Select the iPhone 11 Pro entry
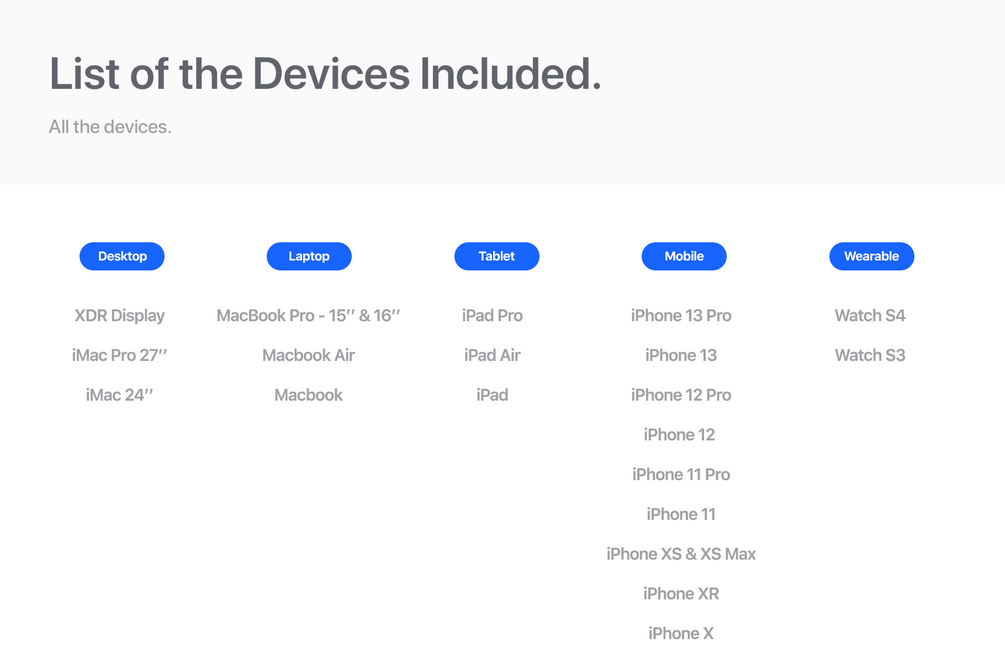The width and height of the screenshot is (1005, 670). click(681, 474)
